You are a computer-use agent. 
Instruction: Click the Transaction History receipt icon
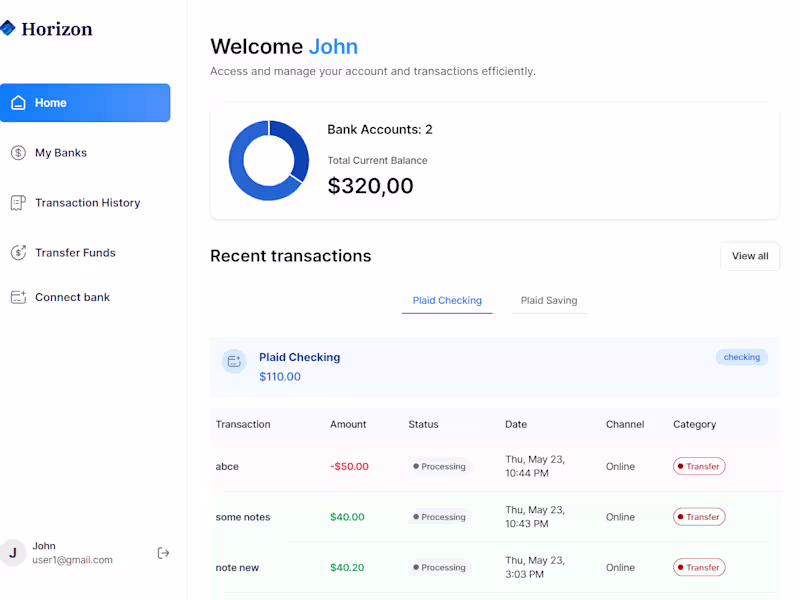click(17, 202)
